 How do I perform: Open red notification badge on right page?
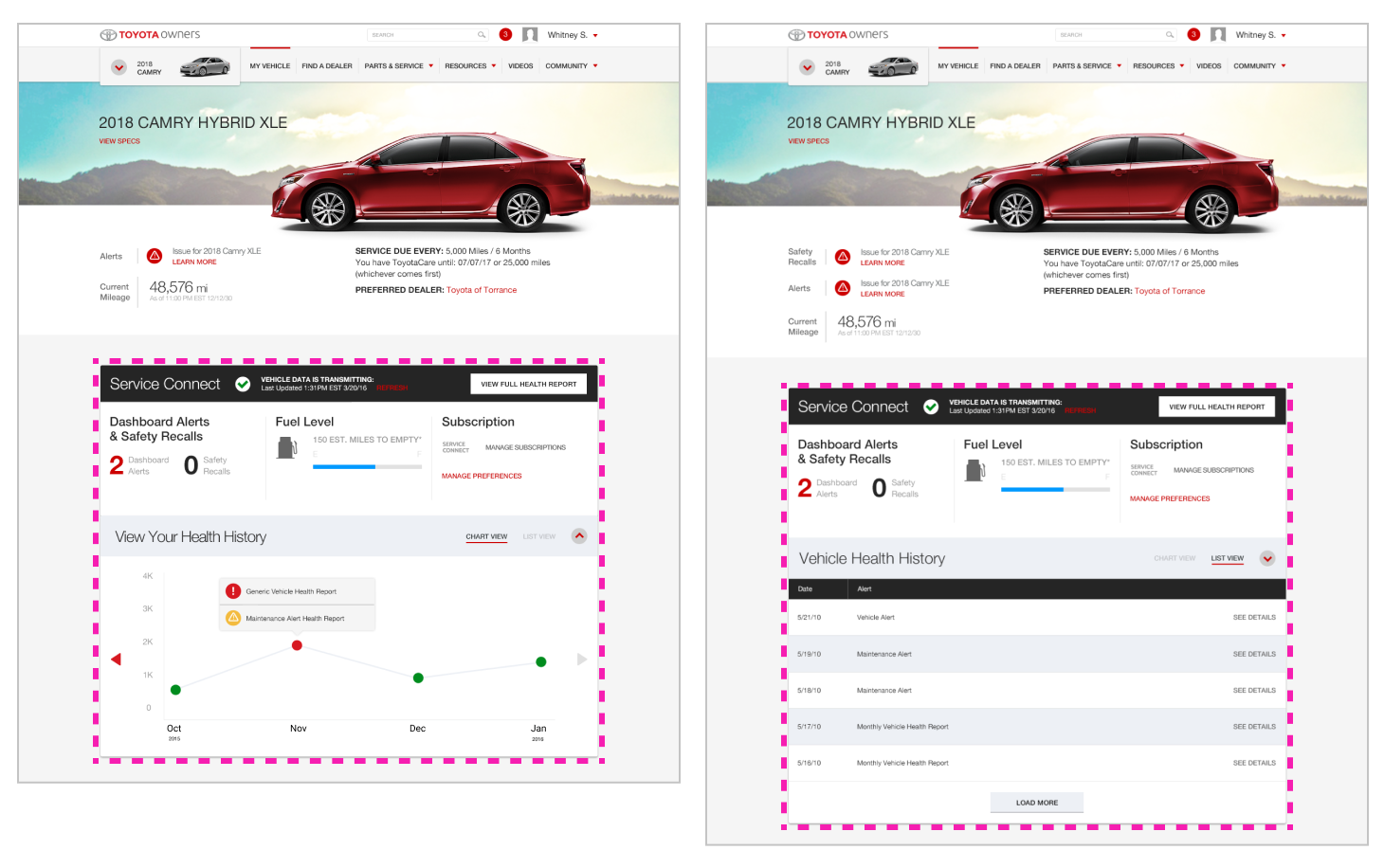coord(1193,34)
